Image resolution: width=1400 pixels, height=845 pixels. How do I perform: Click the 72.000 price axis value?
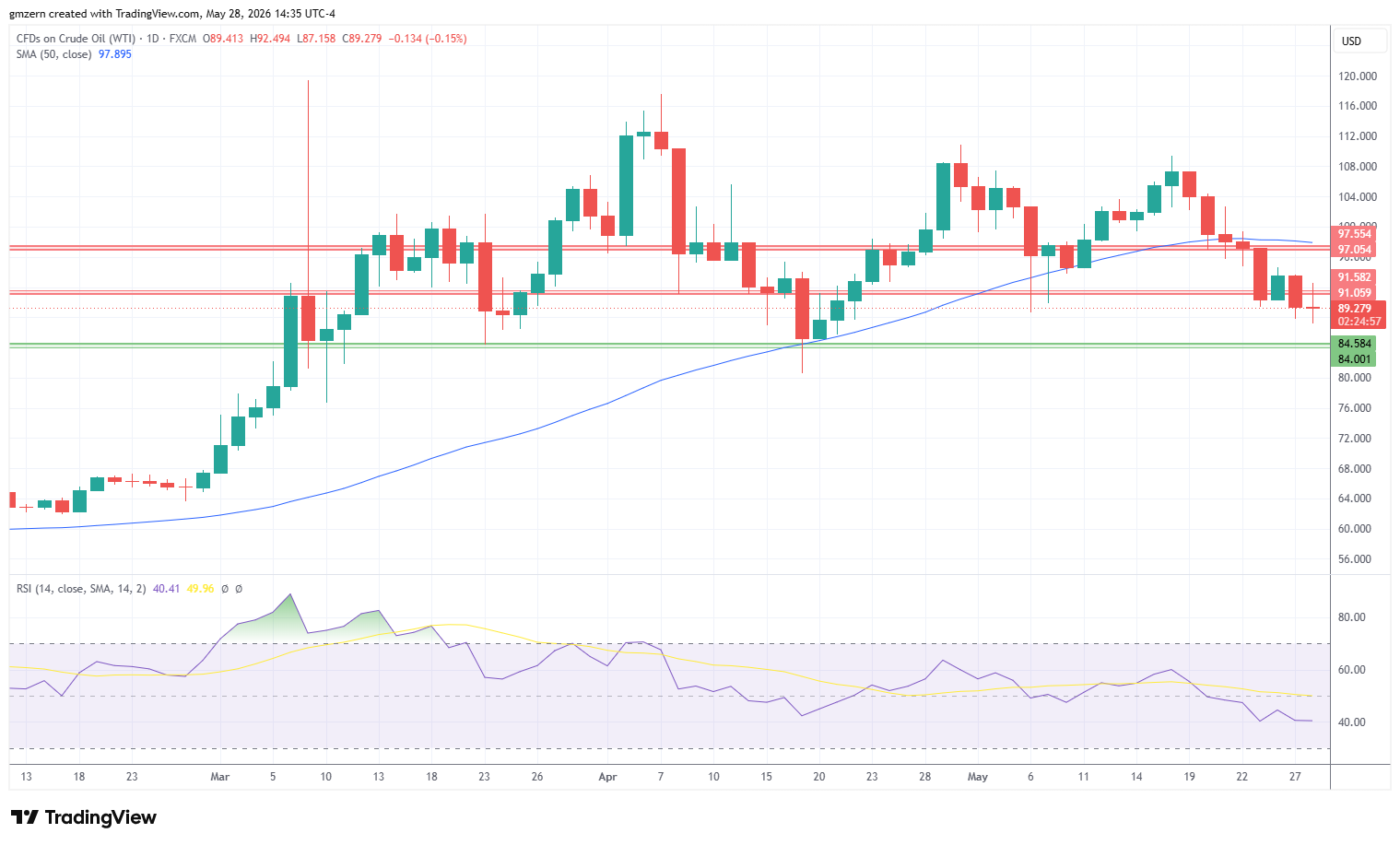tap(1354, 439)
